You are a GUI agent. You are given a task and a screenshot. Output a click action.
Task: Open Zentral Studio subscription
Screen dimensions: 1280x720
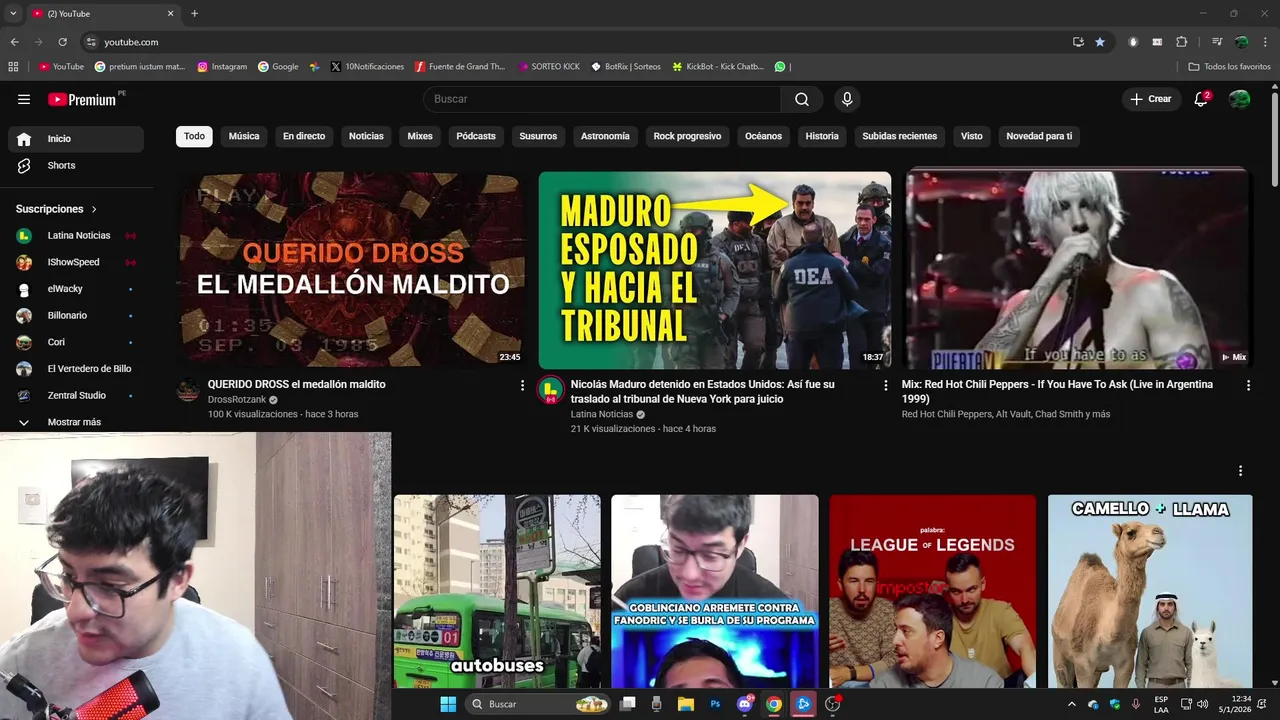76,395
